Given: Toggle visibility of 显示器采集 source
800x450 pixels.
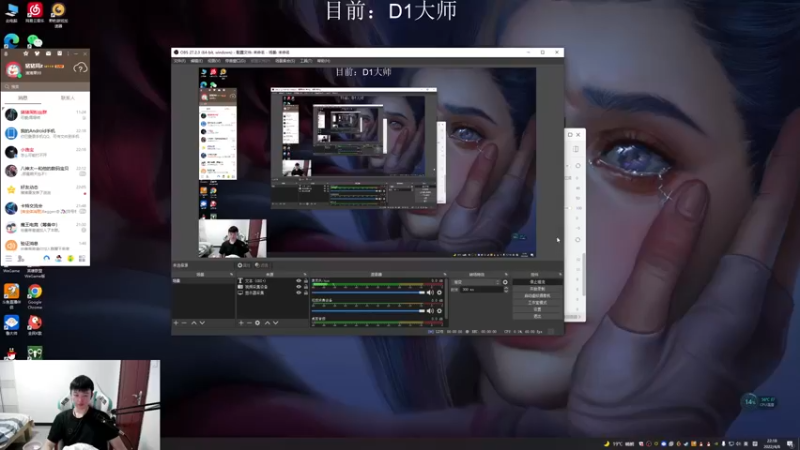Looking at the screenshot, I should pyautogui.click(x=299, y=293).
